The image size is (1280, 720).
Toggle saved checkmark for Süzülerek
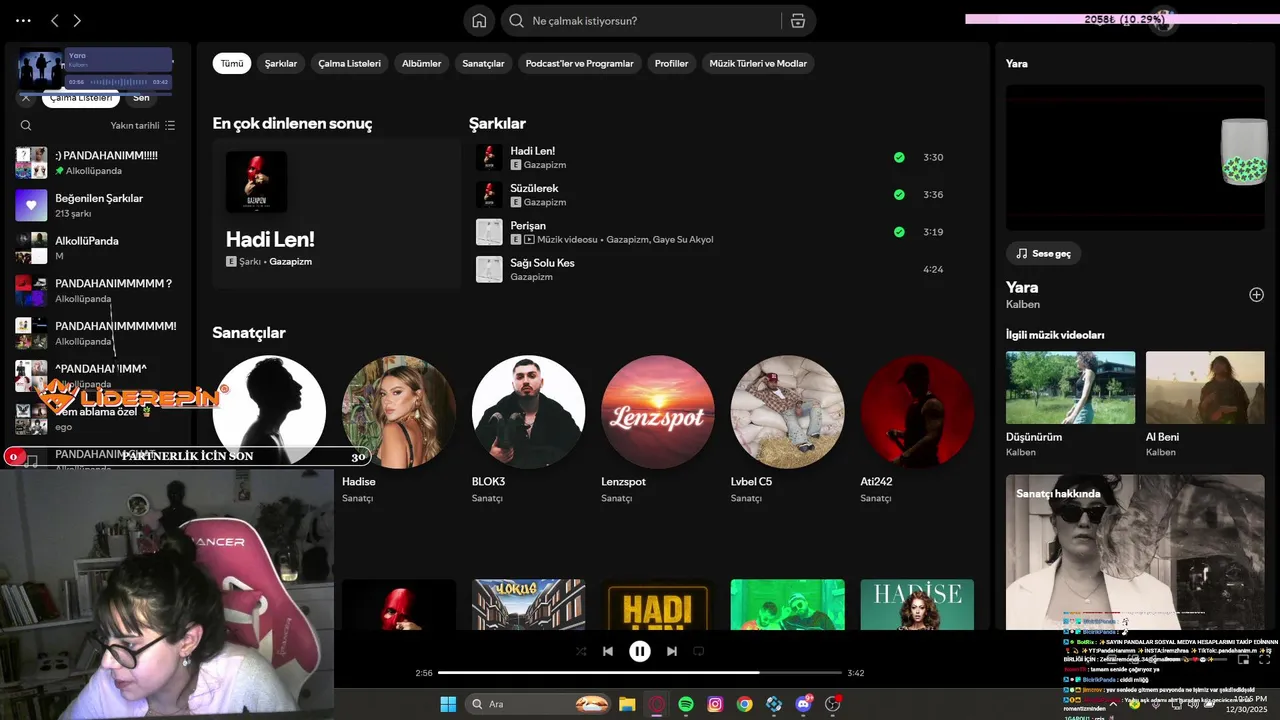pos(899,194)
